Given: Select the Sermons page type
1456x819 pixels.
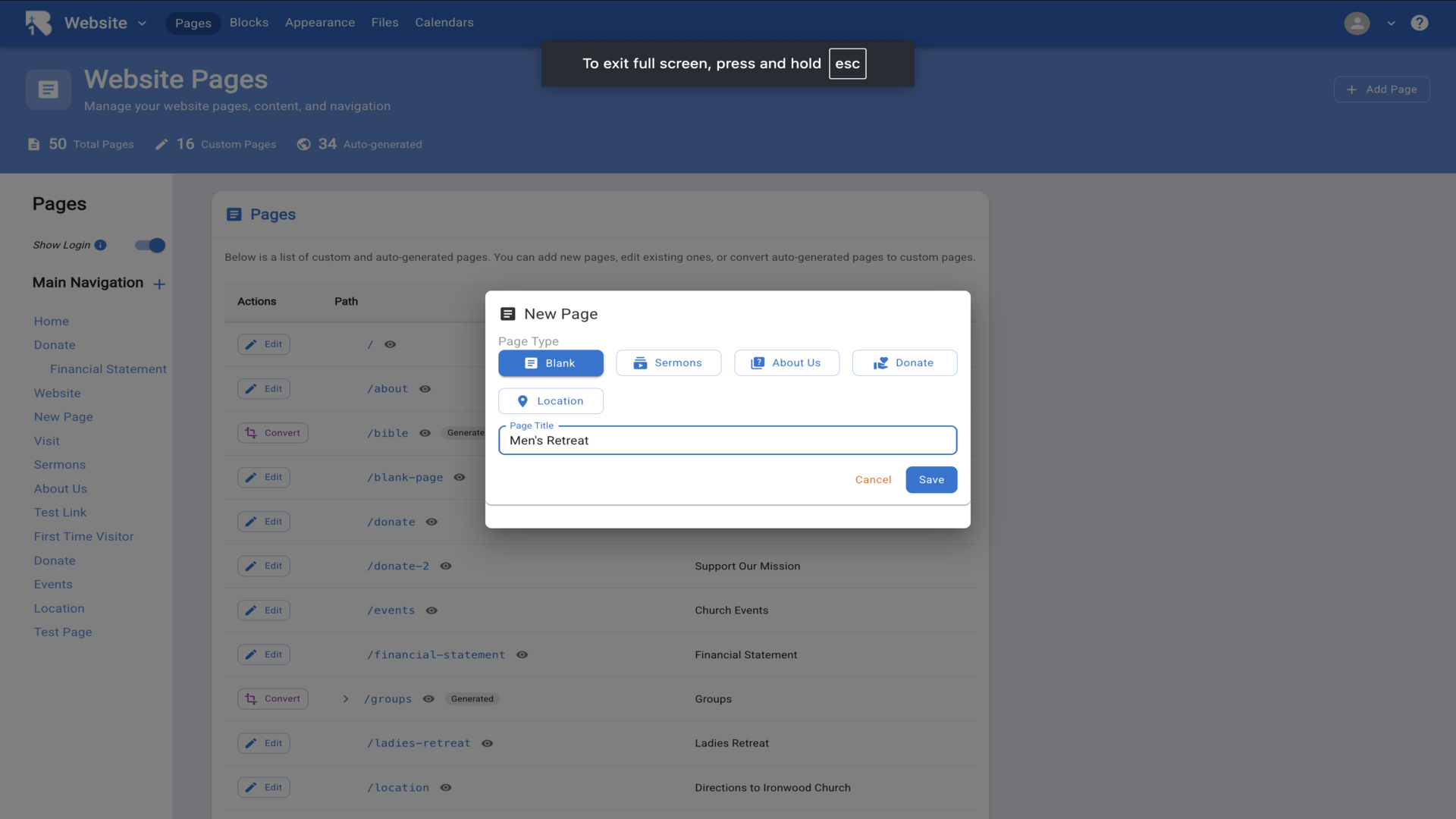Looking at the screenshot, I should [x=668, y=362].
